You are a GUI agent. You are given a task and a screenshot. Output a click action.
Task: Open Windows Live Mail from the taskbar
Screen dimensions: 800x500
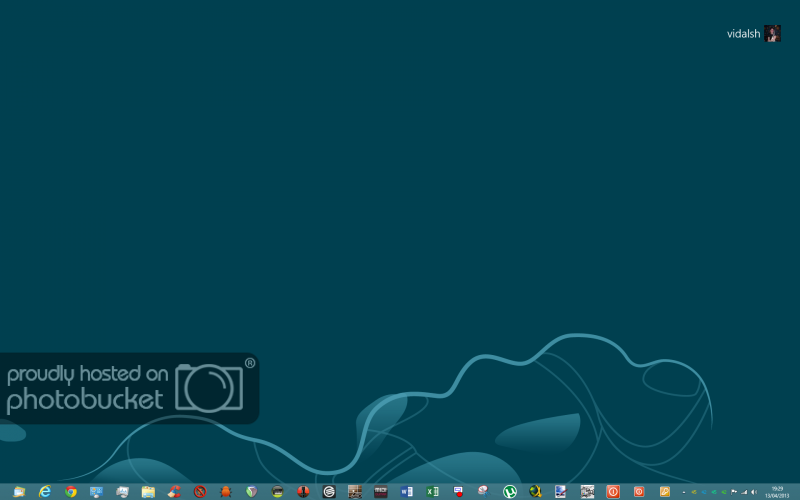click(x=19, y=491)
